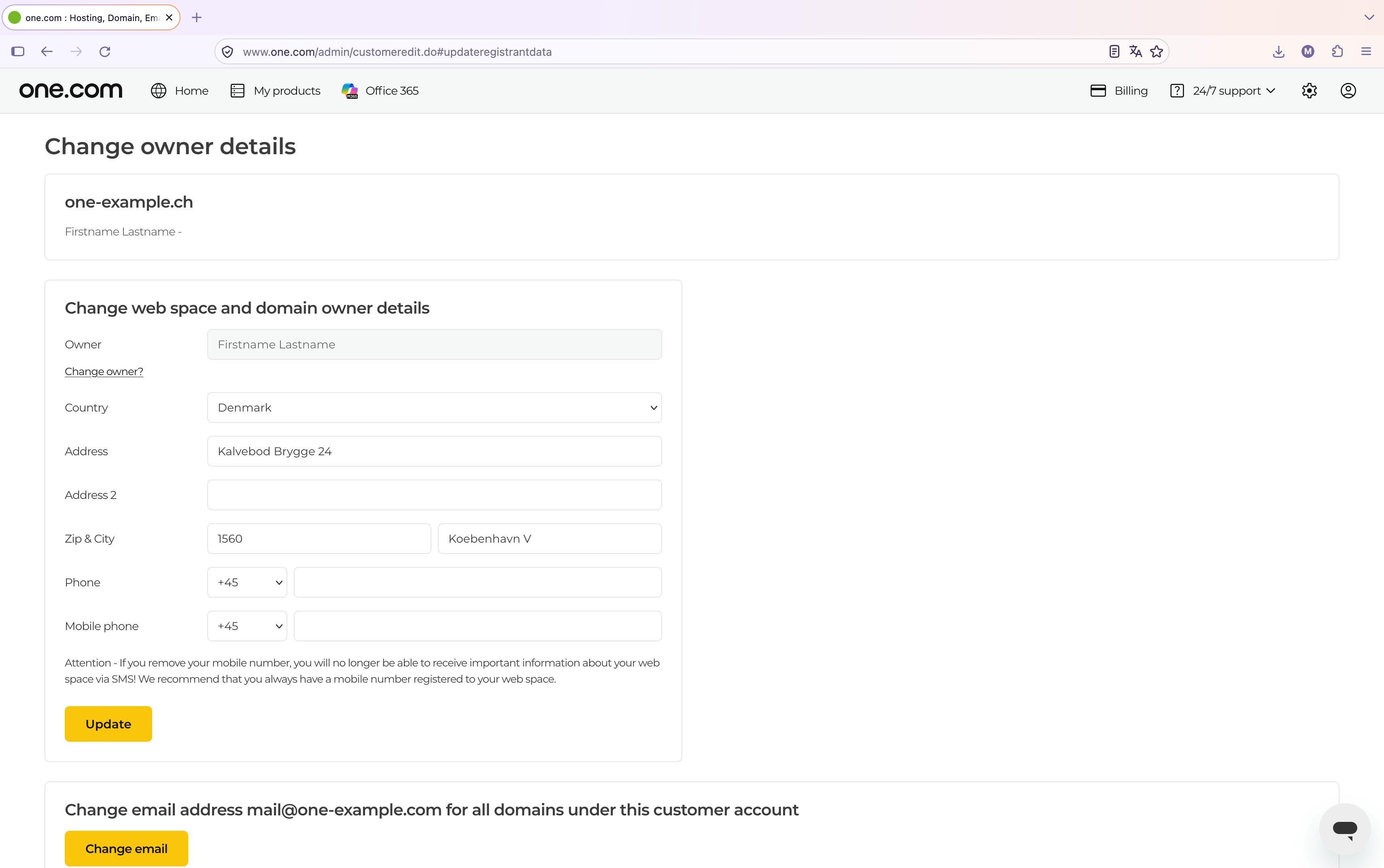Click the Mobile phone number input field
The height and width of the screenshot is (868, 1384).
point(477,626)
